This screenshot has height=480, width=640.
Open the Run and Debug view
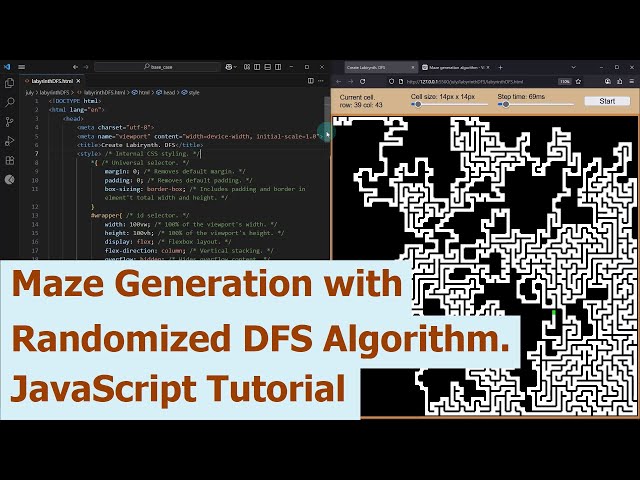coord(9,141)
